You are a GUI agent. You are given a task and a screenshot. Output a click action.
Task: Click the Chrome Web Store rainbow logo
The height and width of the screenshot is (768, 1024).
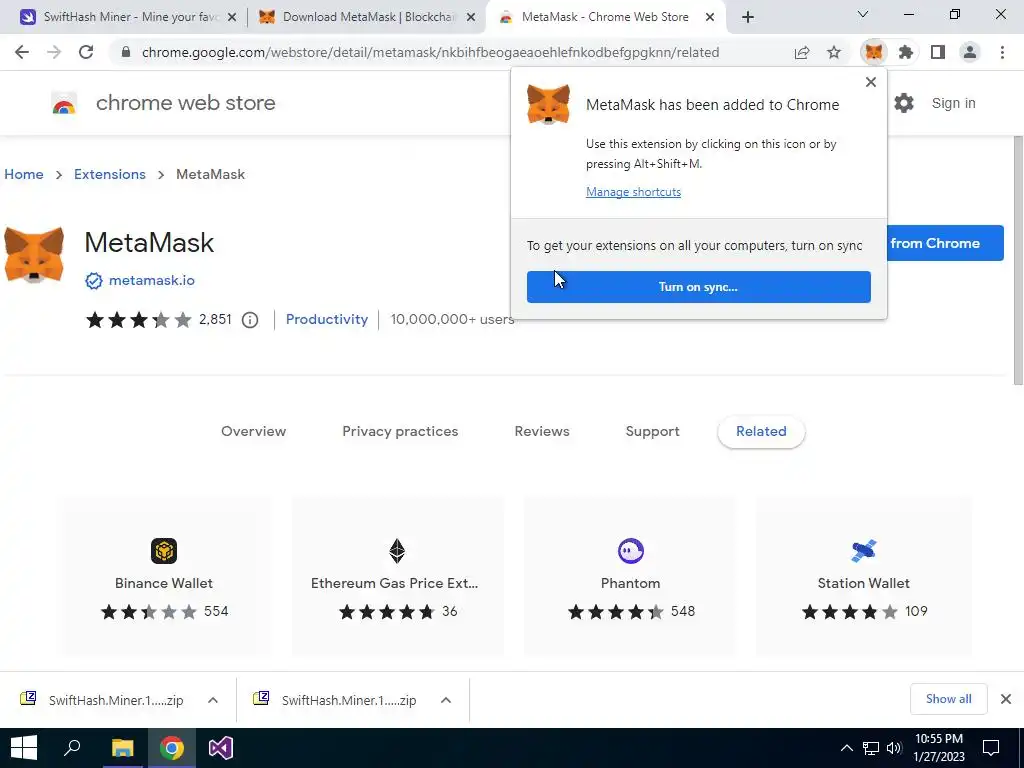(x=64, y=103)
